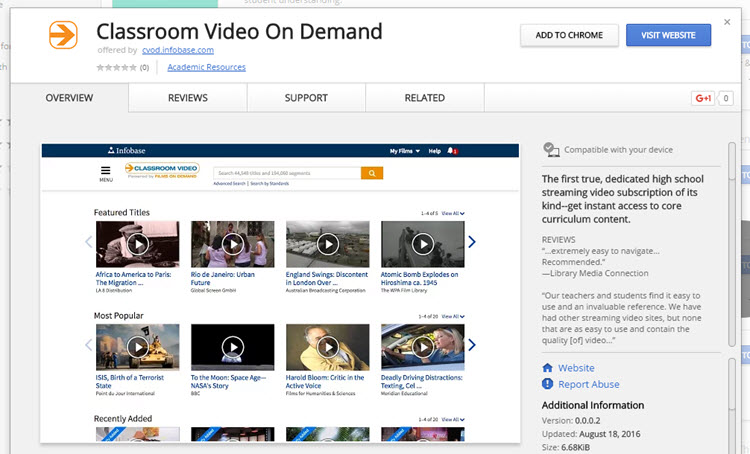This screenshot has height=454, width=750.
Task: Switch to the Overview tab
Action: pyautogui.click(x=69, y=98)
